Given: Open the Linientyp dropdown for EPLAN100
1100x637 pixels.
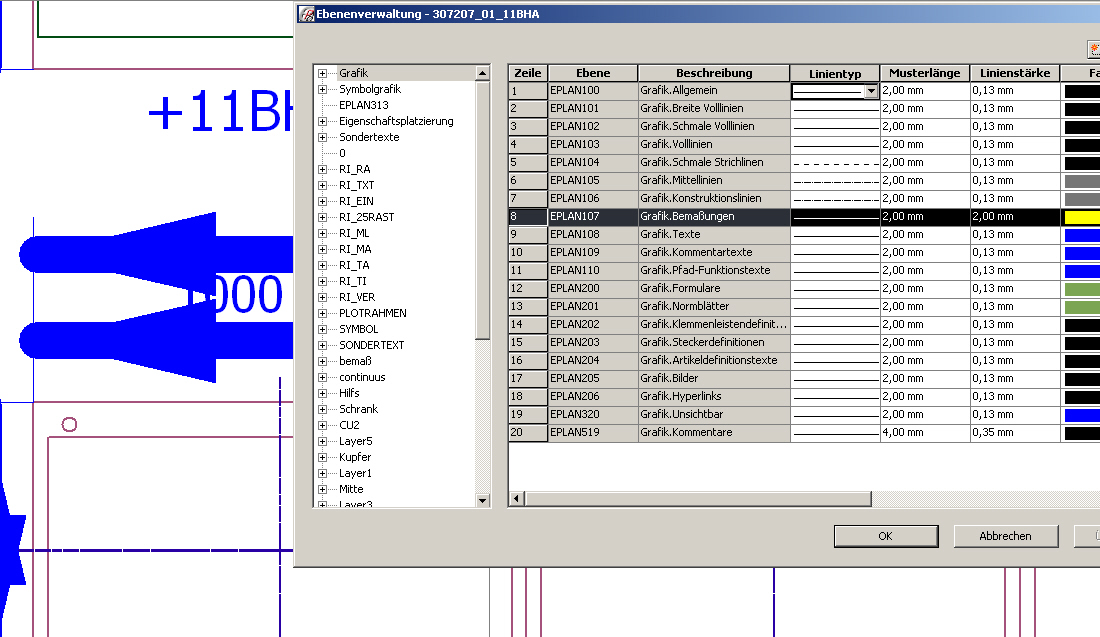Looking at the screenshot, I should pyautogui.click(x=870, y=91).
